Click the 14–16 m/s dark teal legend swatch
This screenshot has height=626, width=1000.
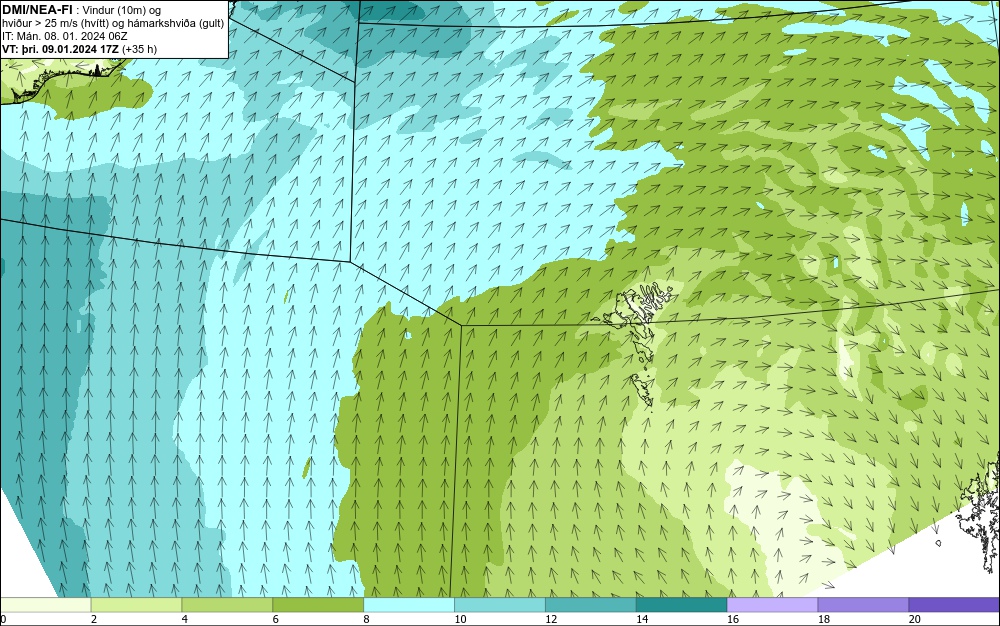682,604
